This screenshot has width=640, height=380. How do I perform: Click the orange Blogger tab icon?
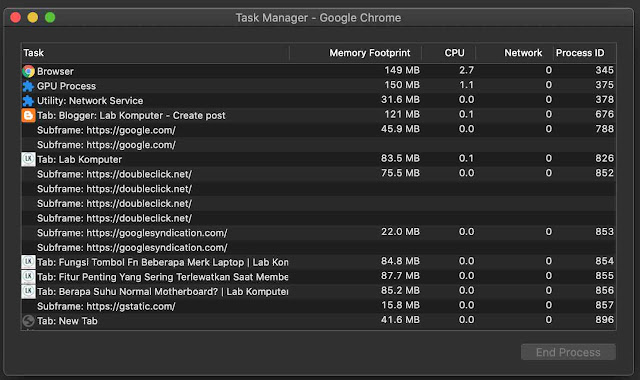[28, 116]
